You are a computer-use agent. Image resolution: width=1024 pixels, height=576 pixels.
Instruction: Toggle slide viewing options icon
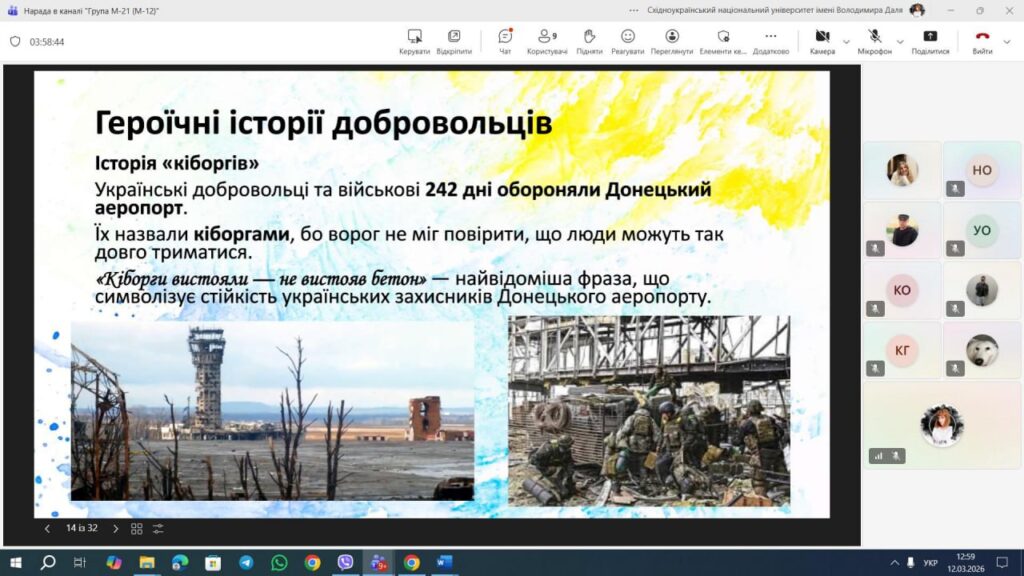tap(158, 528)
